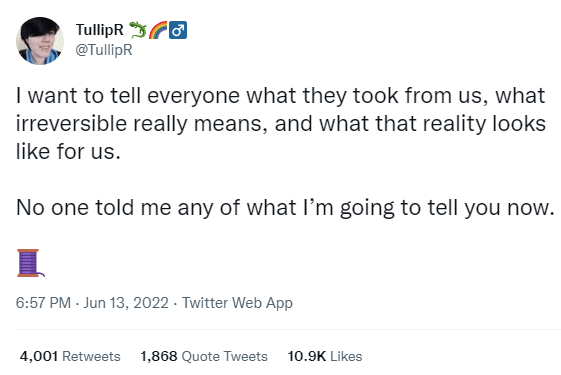This screenshot has height=375, width=561.
Task: Click the purple thread spool emoji
Action: click(30, 263)
